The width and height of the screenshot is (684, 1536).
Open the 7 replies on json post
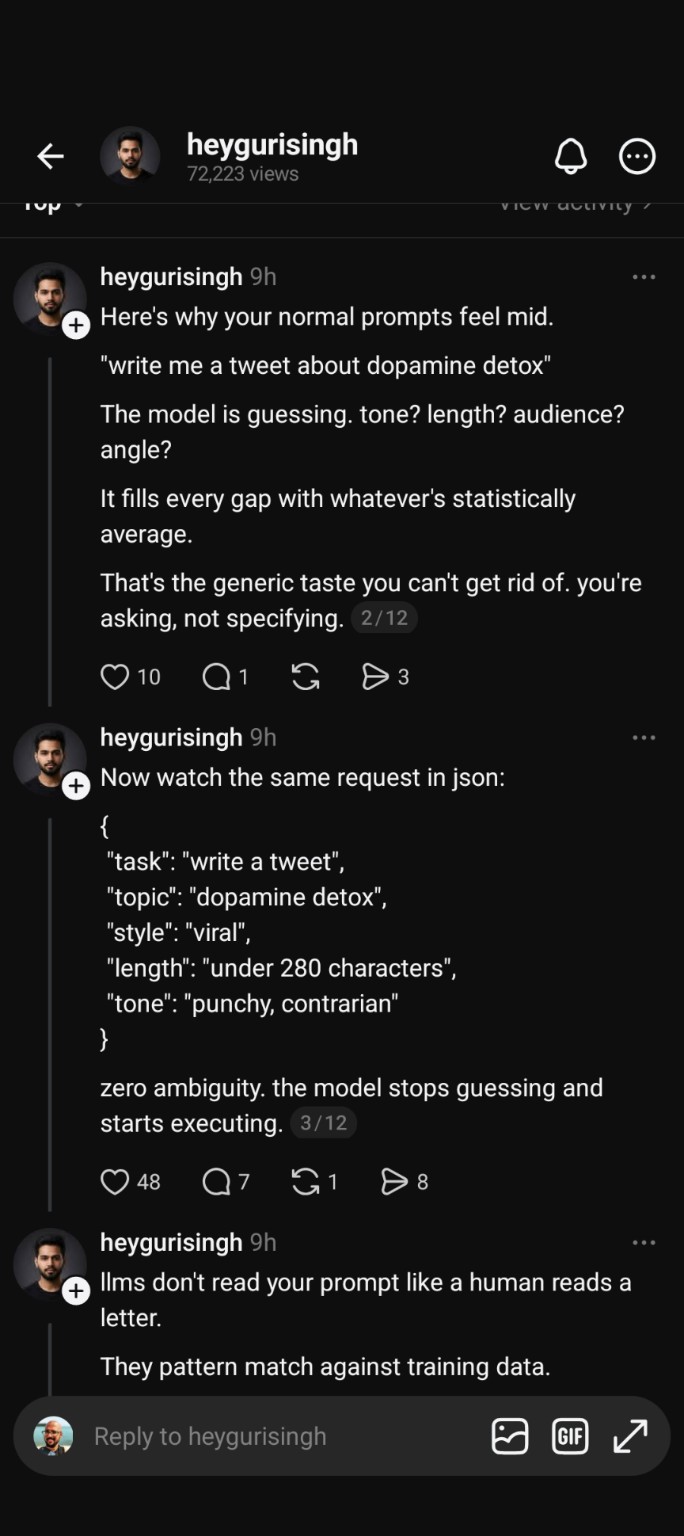coord(216,1182)
